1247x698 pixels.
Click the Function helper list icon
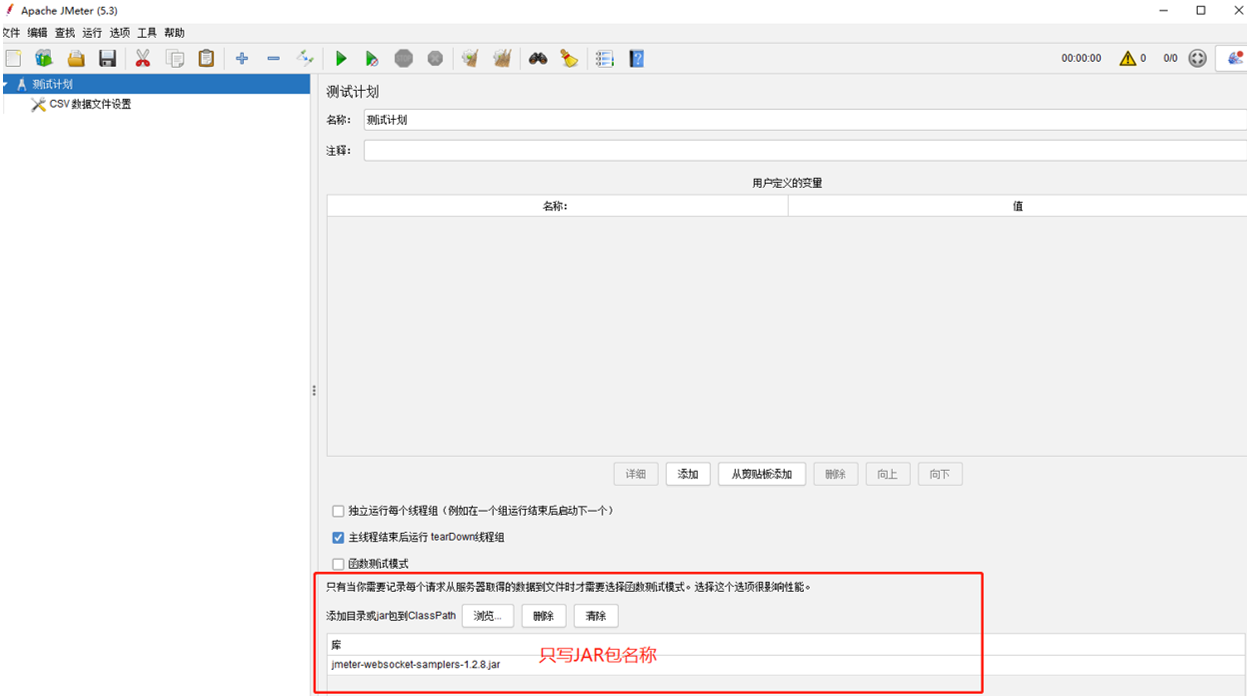pos(604,59)
